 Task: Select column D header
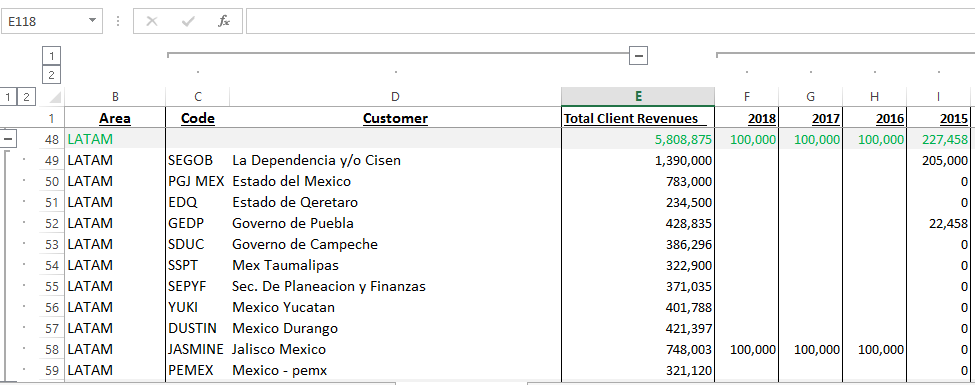pyautogui.click(x=395, y=96)
